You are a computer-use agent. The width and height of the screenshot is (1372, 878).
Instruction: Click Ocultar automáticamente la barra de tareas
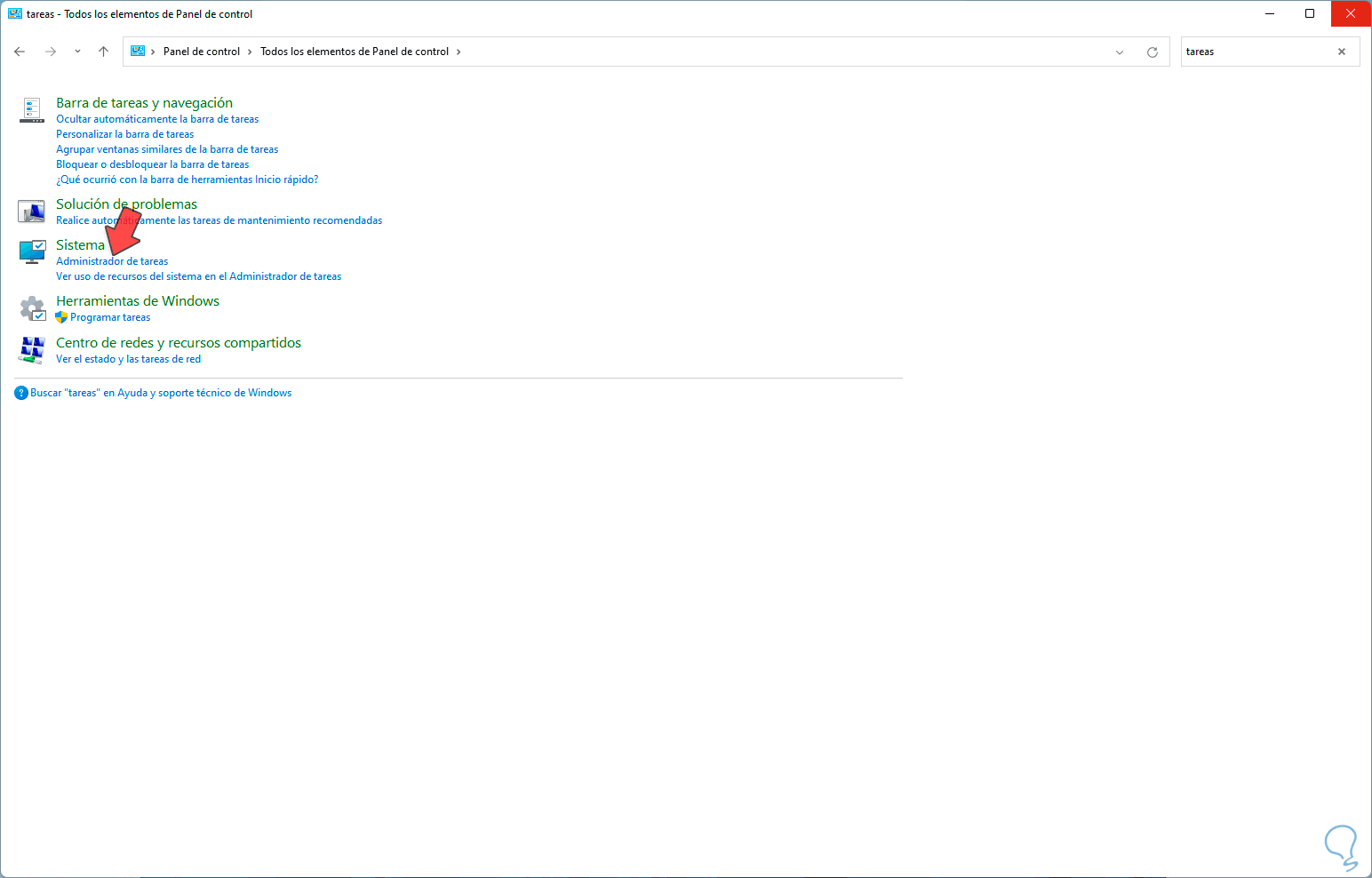point(157,119)
